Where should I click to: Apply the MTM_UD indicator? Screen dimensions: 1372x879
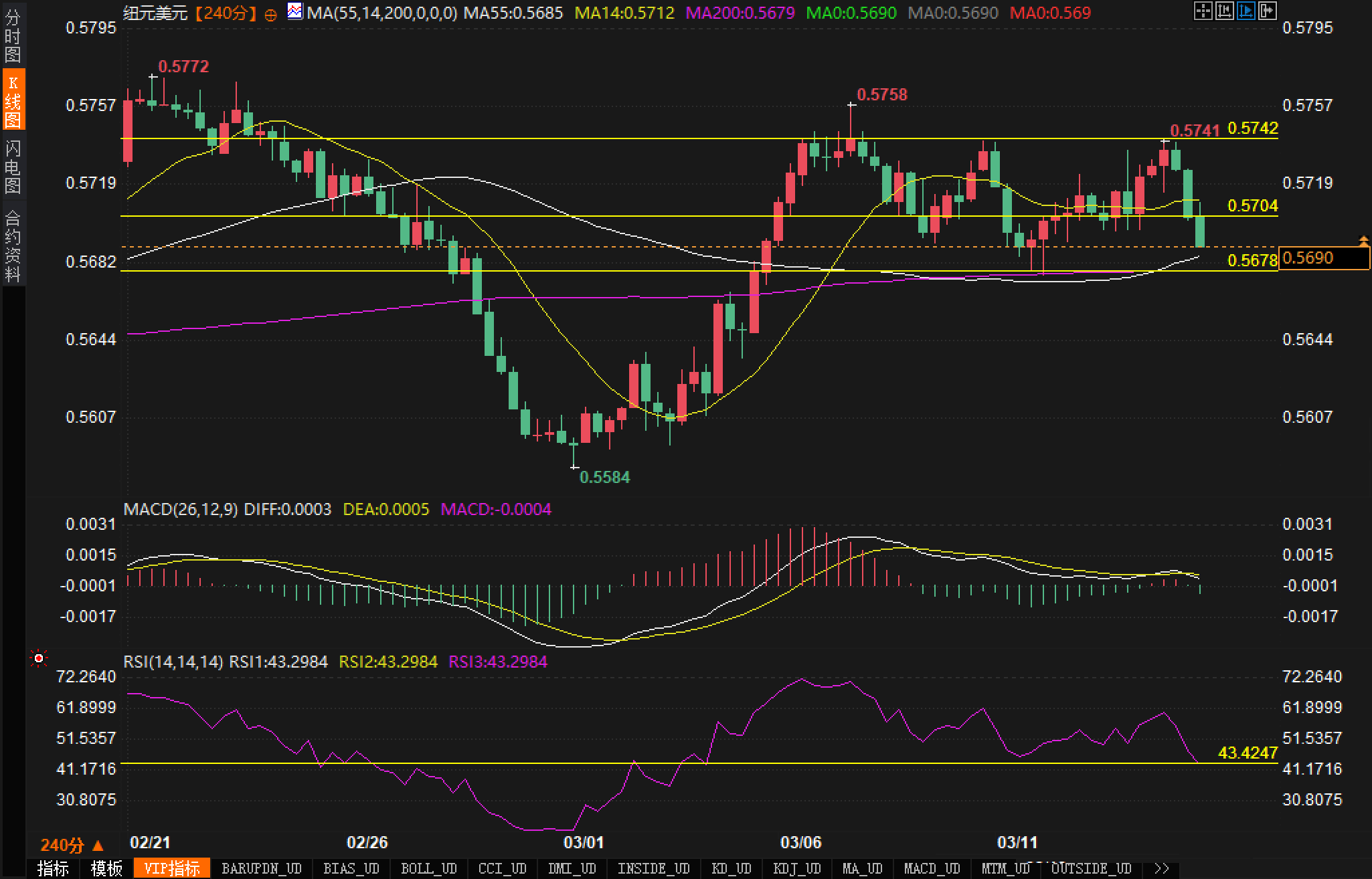(1006, 868)
